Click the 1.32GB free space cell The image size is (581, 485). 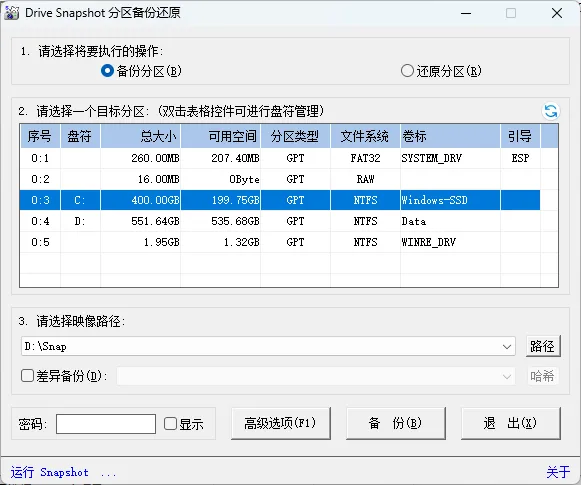pos(221,242)
